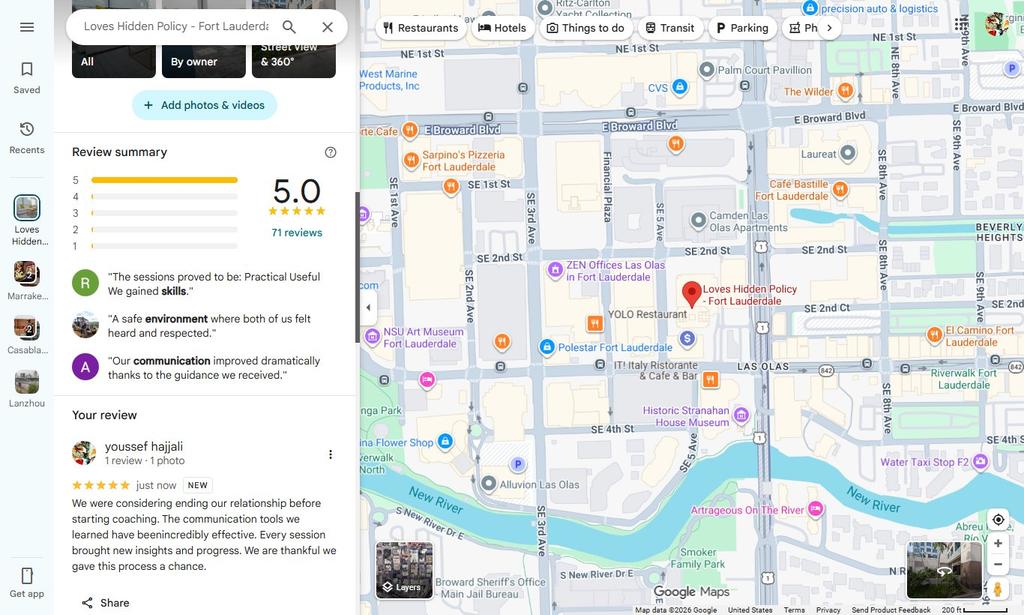Open three-dot menu on your review
Screen dimensions: 1024x615
click(330, 454)
